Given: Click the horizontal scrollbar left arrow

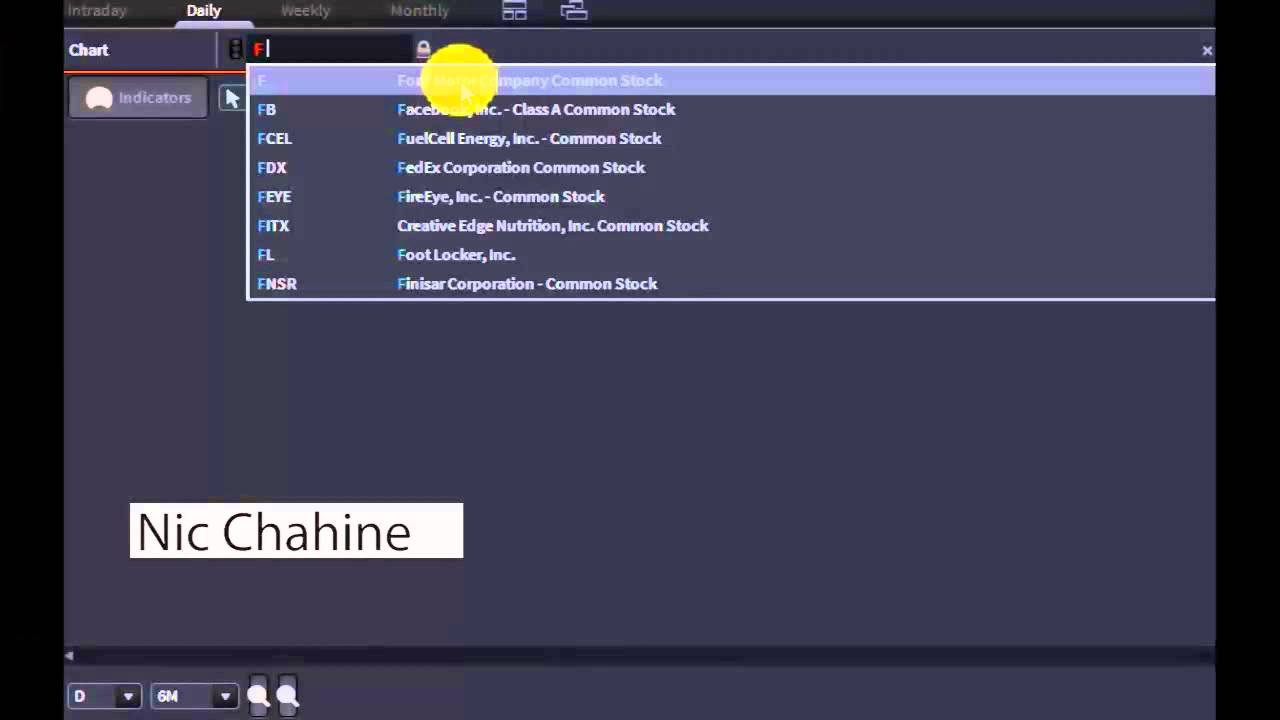Looking at the screenshot, I should click(69, 656).
